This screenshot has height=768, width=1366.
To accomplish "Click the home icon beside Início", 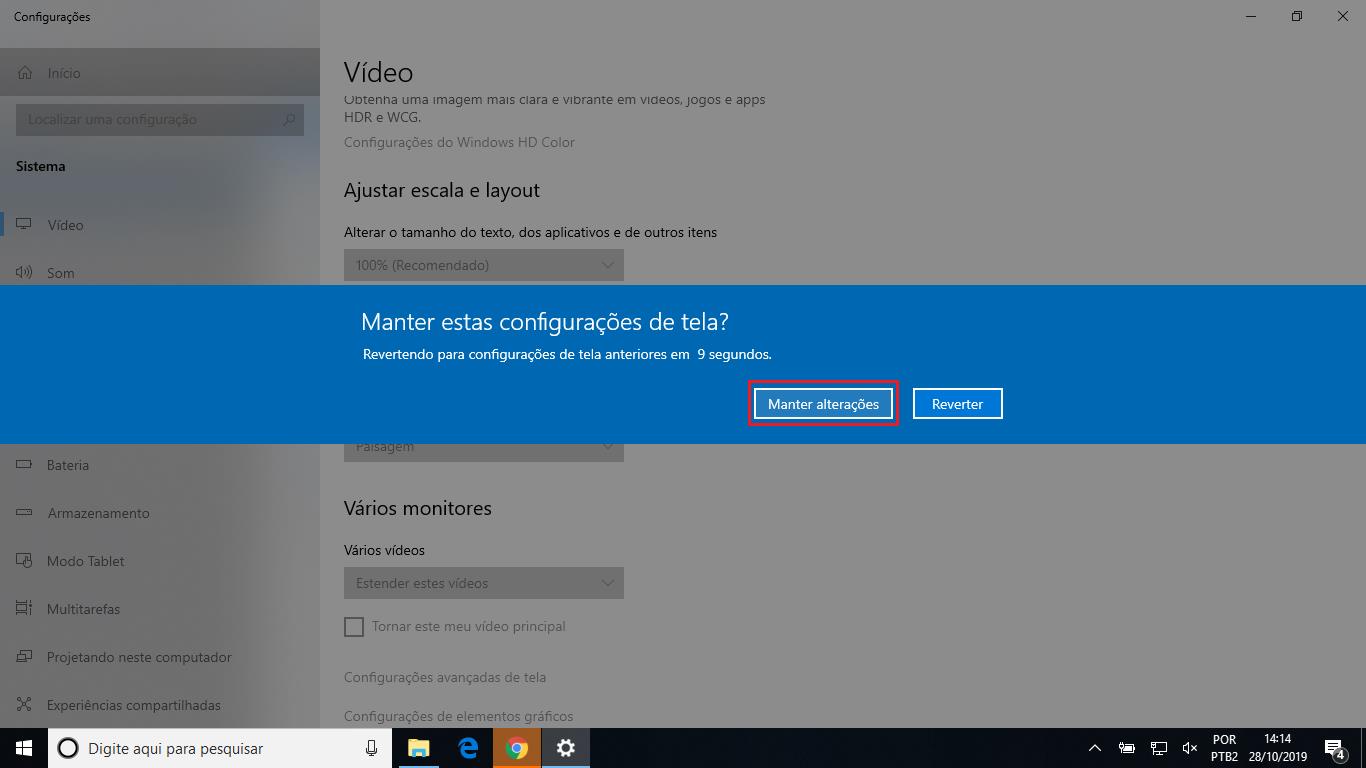I will (25, 73).
